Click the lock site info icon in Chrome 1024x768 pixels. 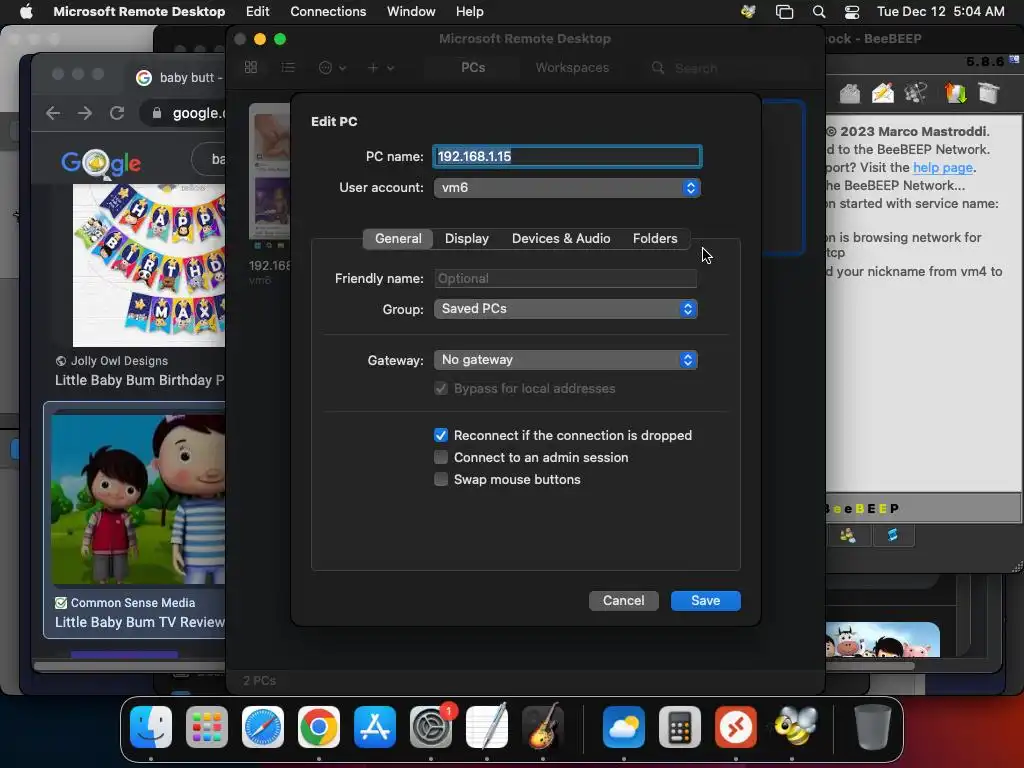tap(157, 113)
